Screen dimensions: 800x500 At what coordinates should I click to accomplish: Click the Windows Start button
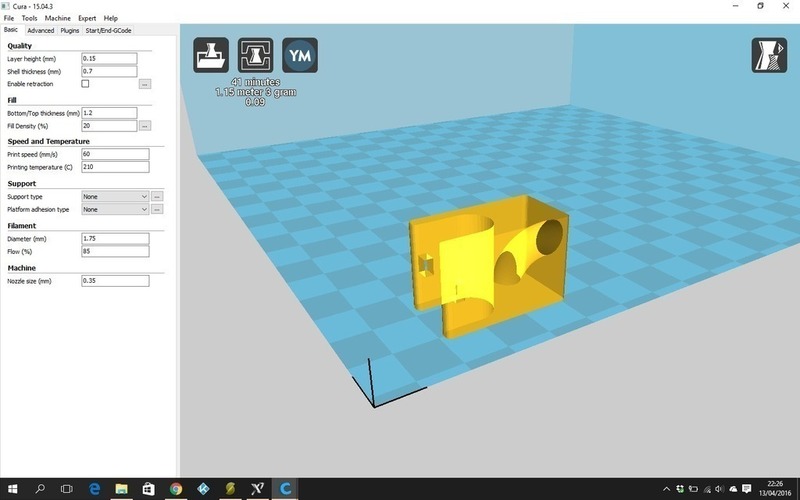point(13,489)
